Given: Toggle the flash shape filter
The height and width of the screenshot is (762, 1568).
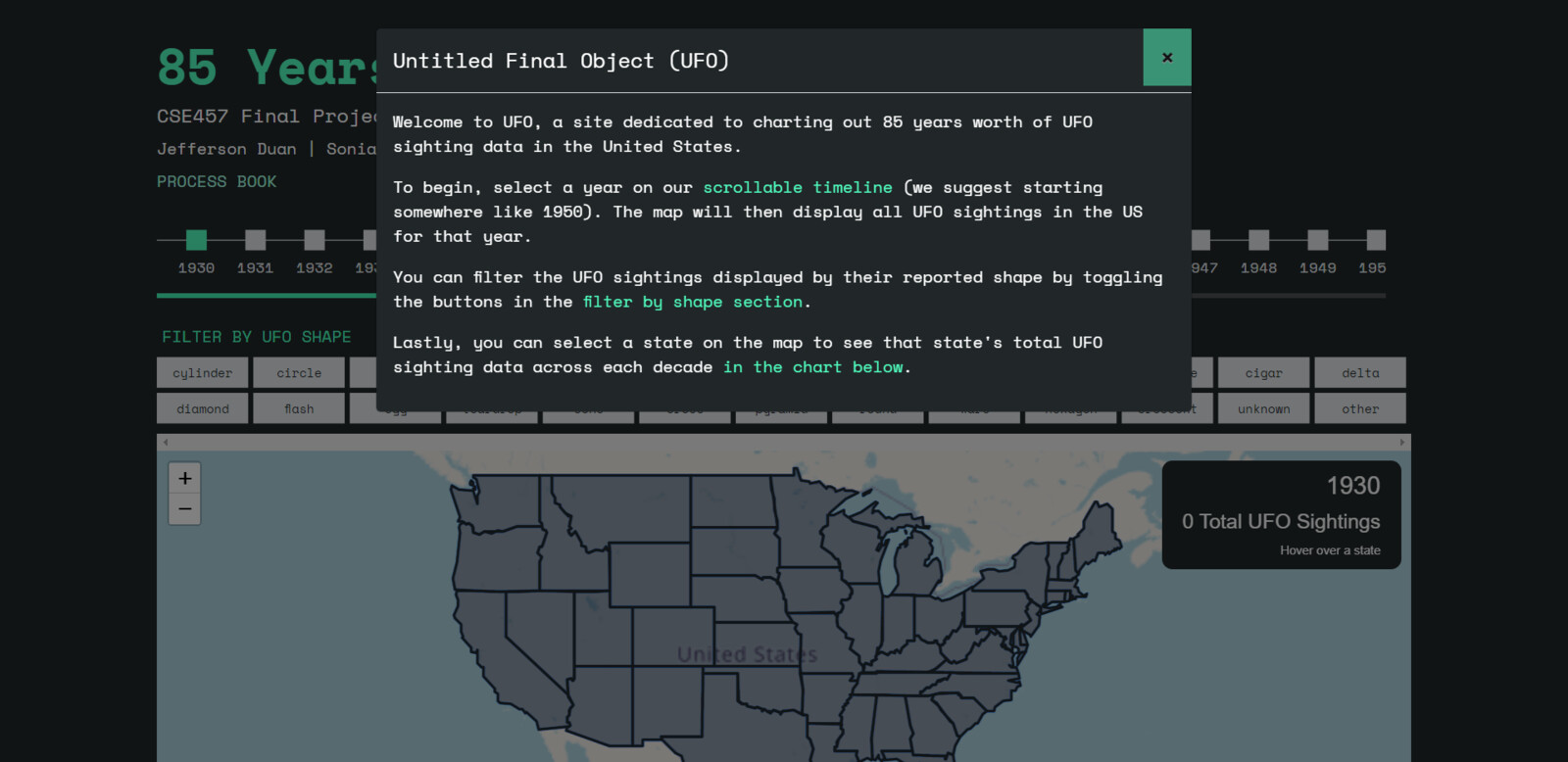Looking at the screenshot, I should (x=299, y=408).
